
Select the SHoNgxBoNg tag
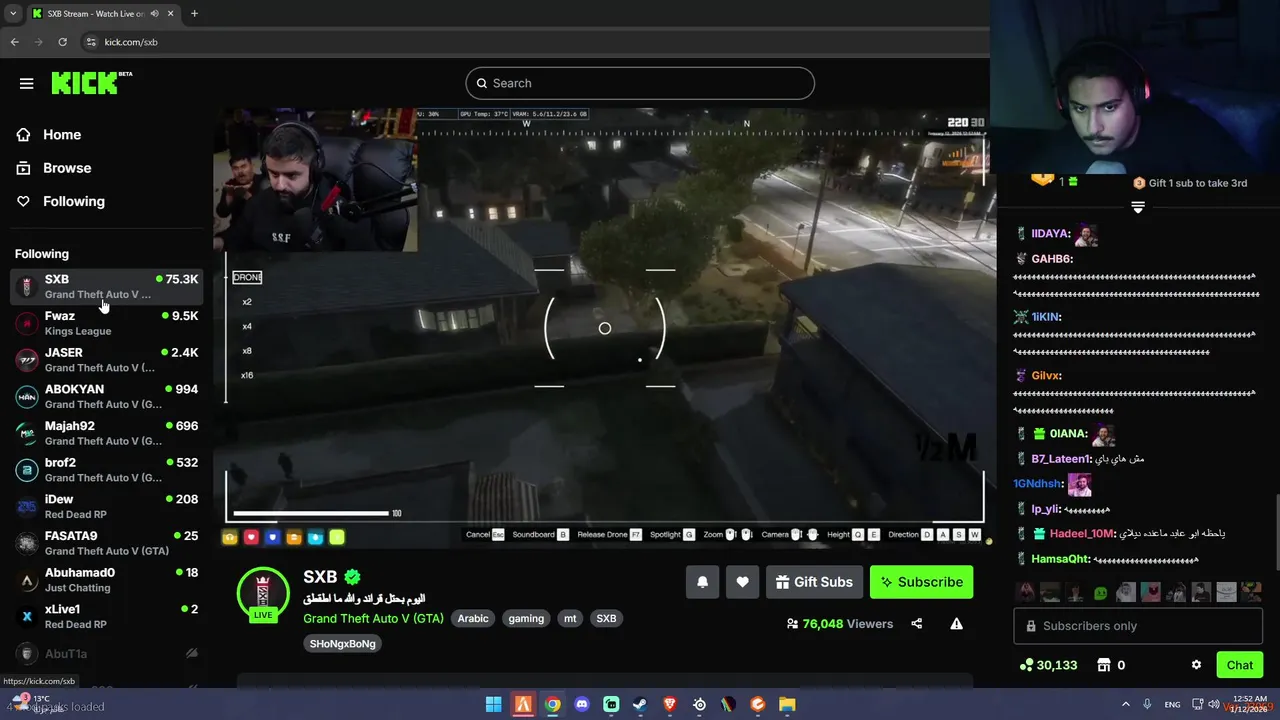click(x=342, y=644)
